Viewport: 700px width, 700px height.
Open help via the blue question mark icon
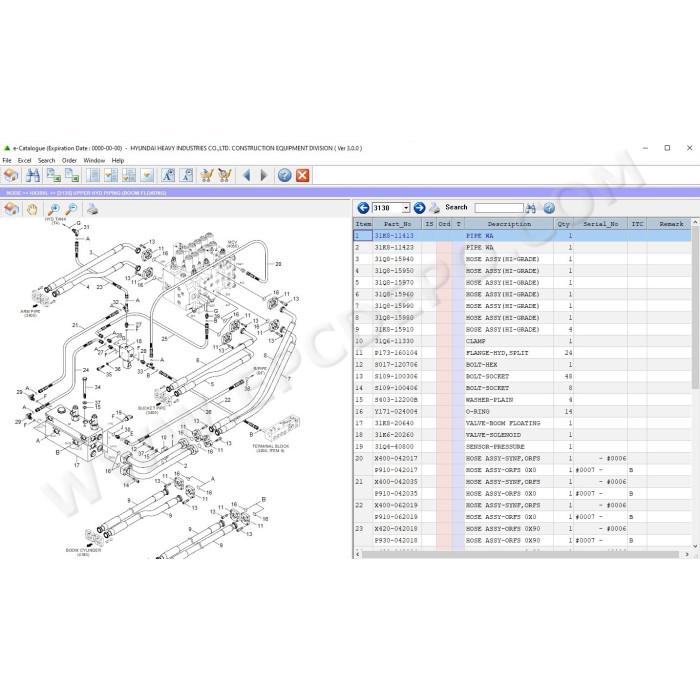(284, 175)
